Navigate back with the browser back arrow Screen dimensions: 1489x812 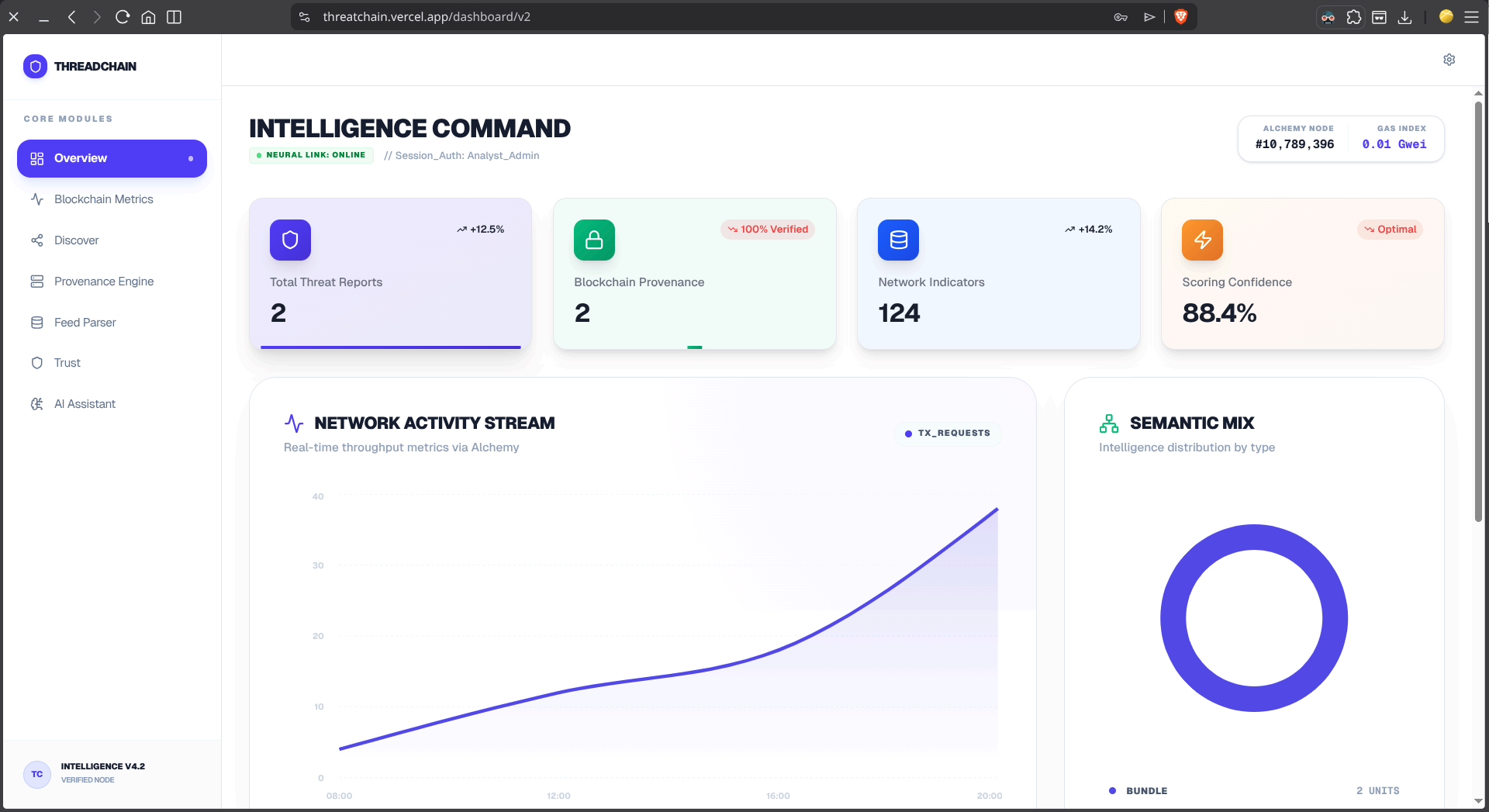(71, 17)
